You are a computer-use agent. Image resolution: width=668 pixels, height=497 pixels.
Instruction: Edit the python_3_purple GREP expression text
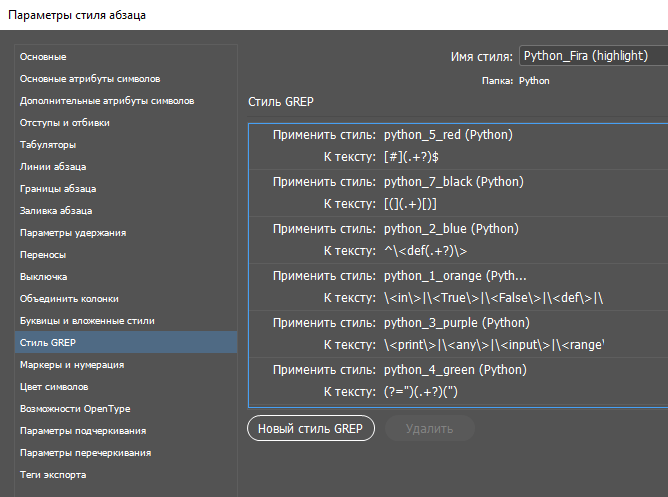pos(495,344)
